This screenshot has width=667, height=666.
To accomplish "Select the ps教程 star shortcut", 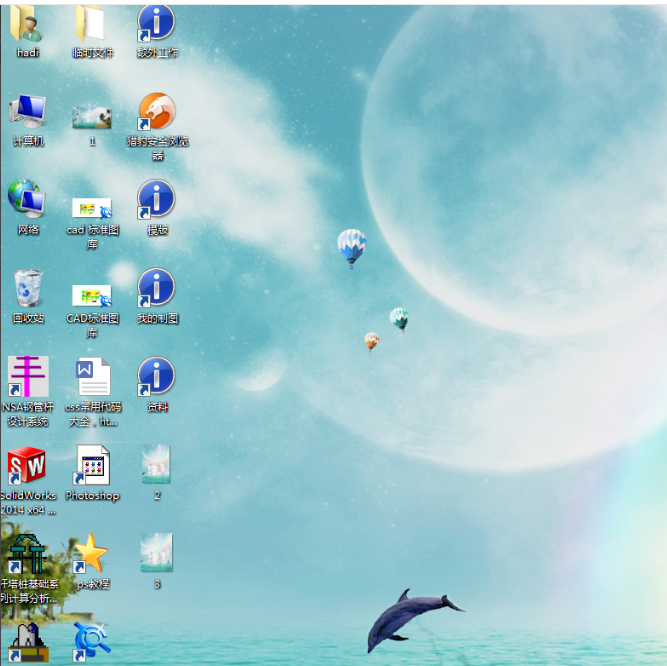I will tap(92, 553).
